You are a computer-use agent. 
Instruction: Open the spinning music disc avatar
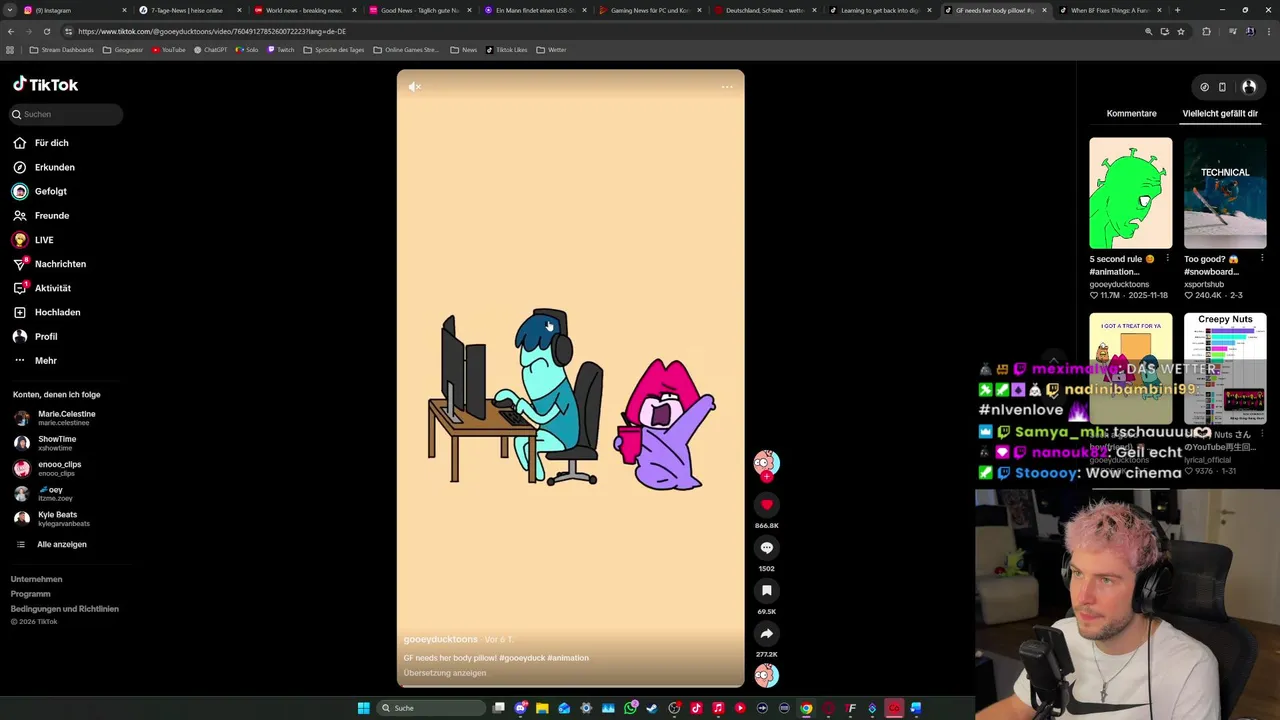[x=767, y=676]
